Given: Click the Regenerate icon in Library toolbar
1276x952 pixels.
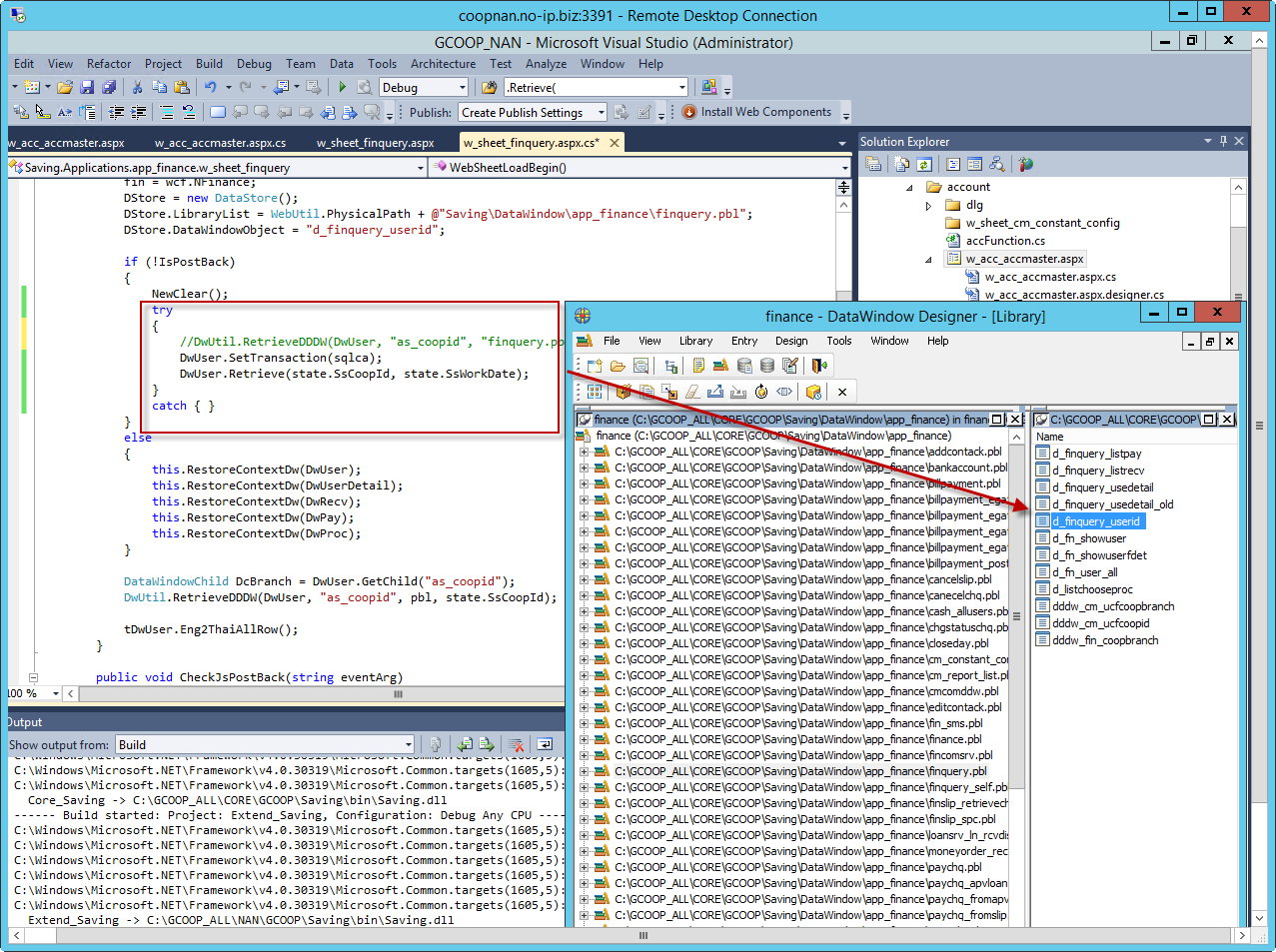Looking at the screenshot, I should (x=761, y=392).
